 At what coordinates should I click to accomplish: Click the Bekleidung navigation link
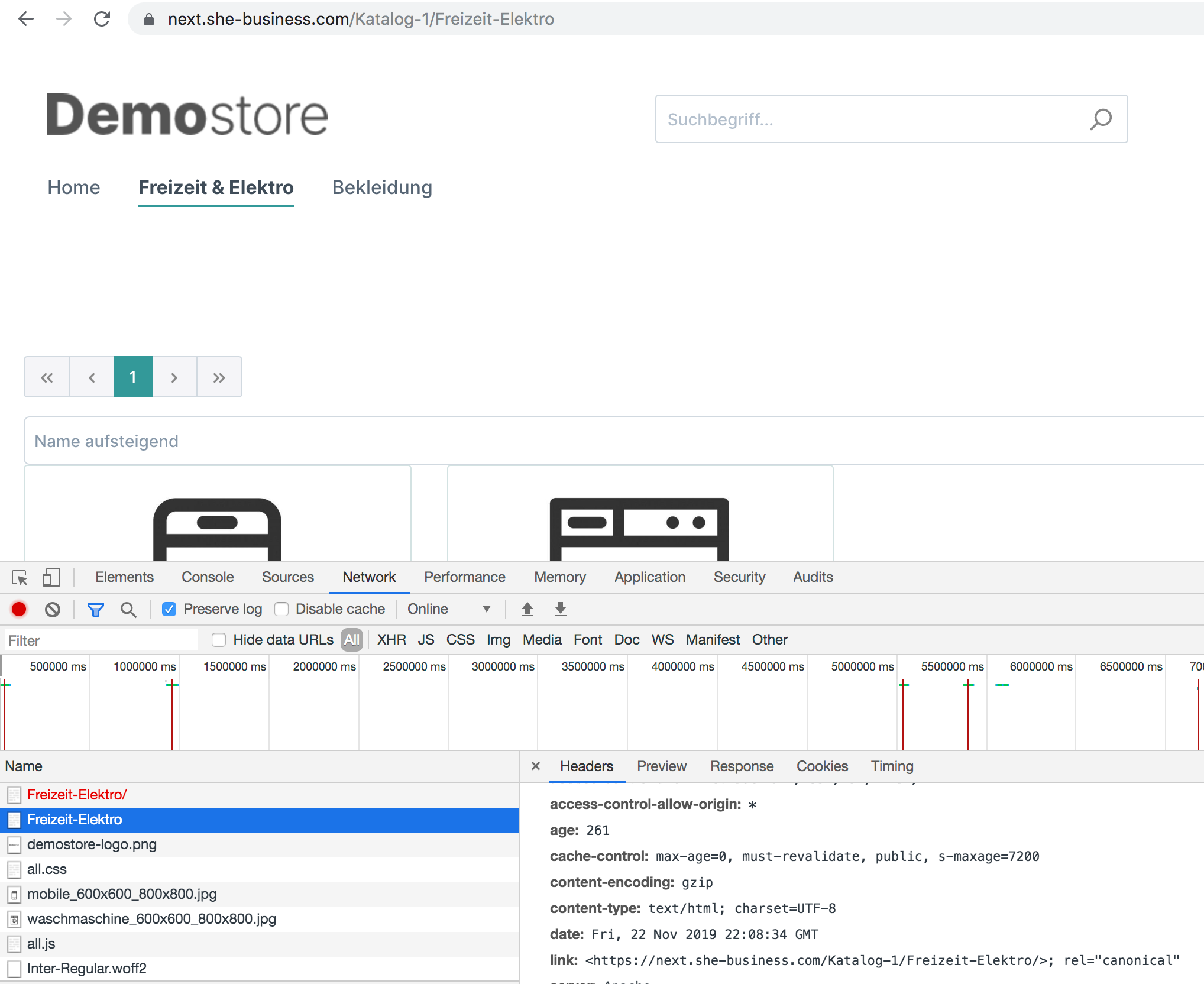click(382, 187)
